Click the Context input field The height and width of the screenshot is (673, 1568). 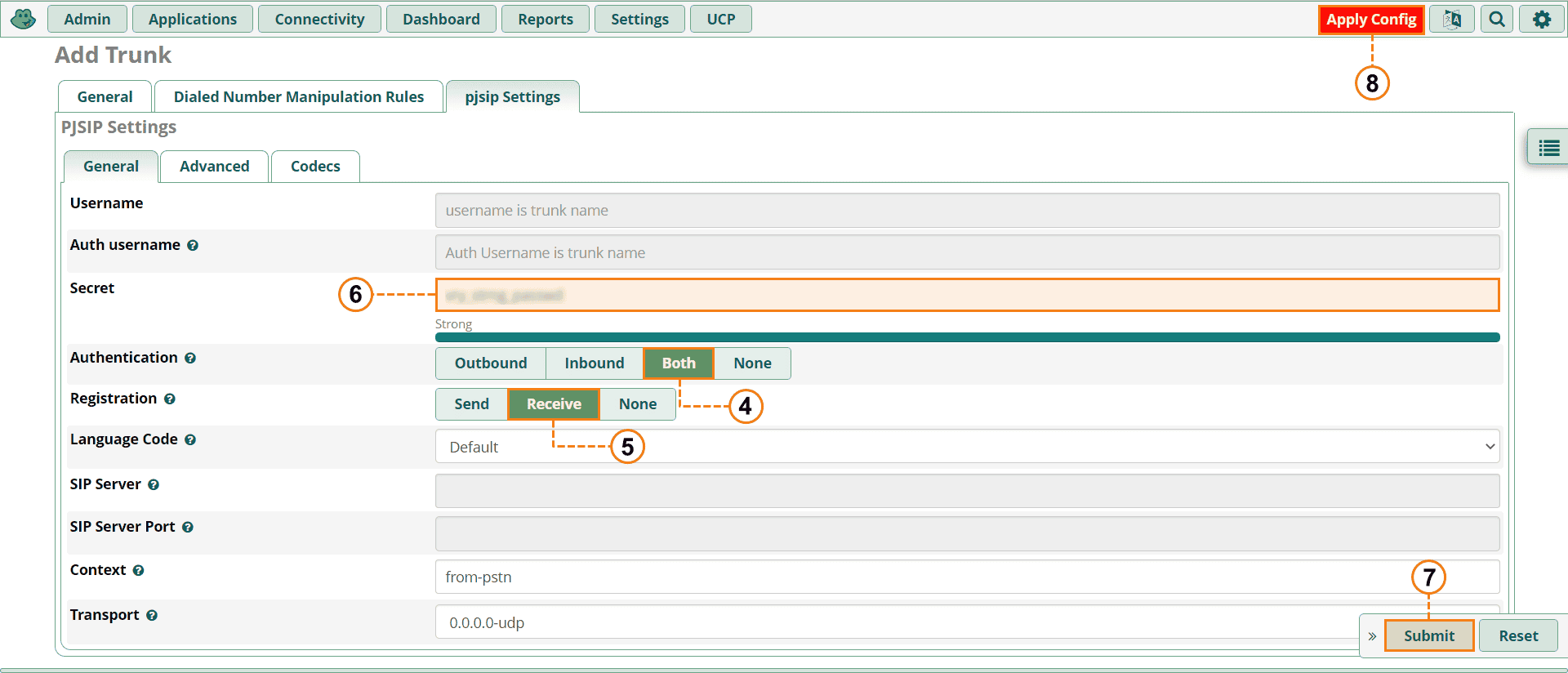click(x=967, y=577)
